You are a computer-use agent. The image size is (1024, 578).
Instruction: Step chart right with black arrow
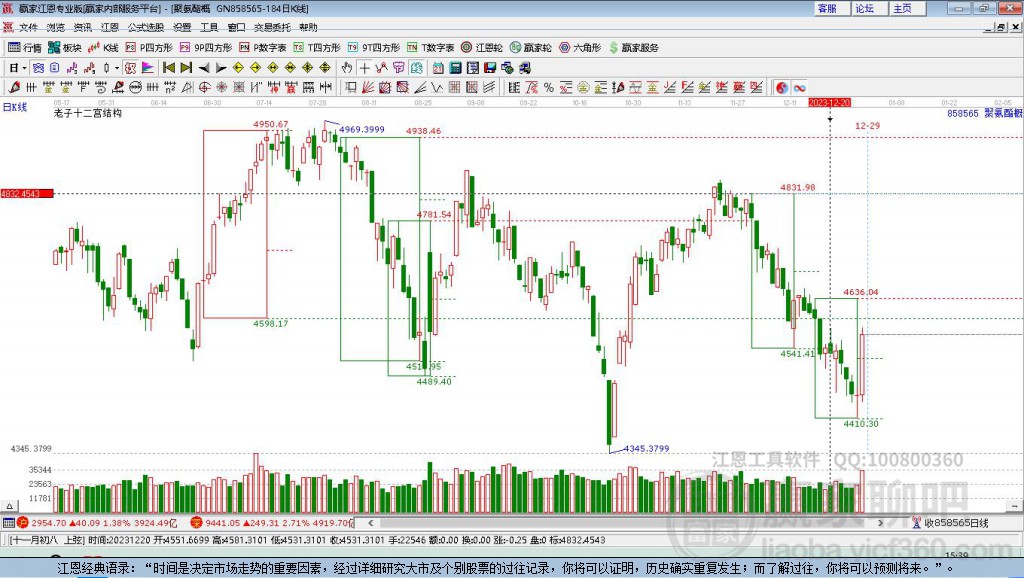pos(221,68)
